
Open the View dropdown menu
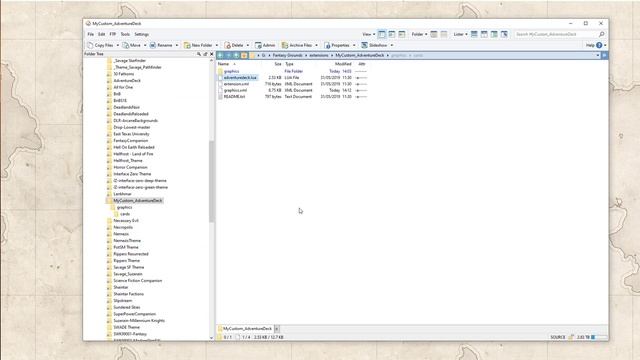[x=369, y=34]
